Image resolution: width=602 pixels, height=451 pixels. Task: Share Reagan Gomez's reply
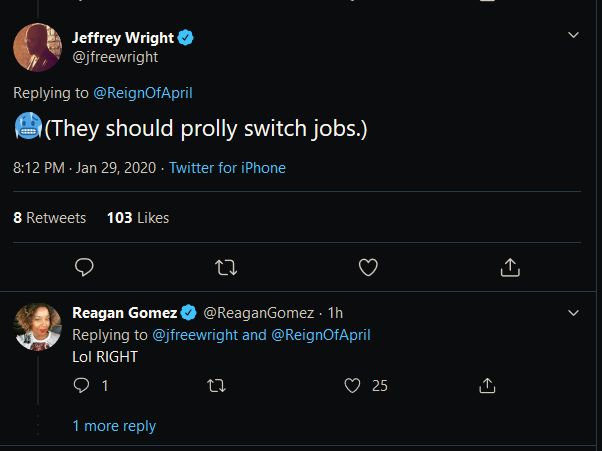488,385
